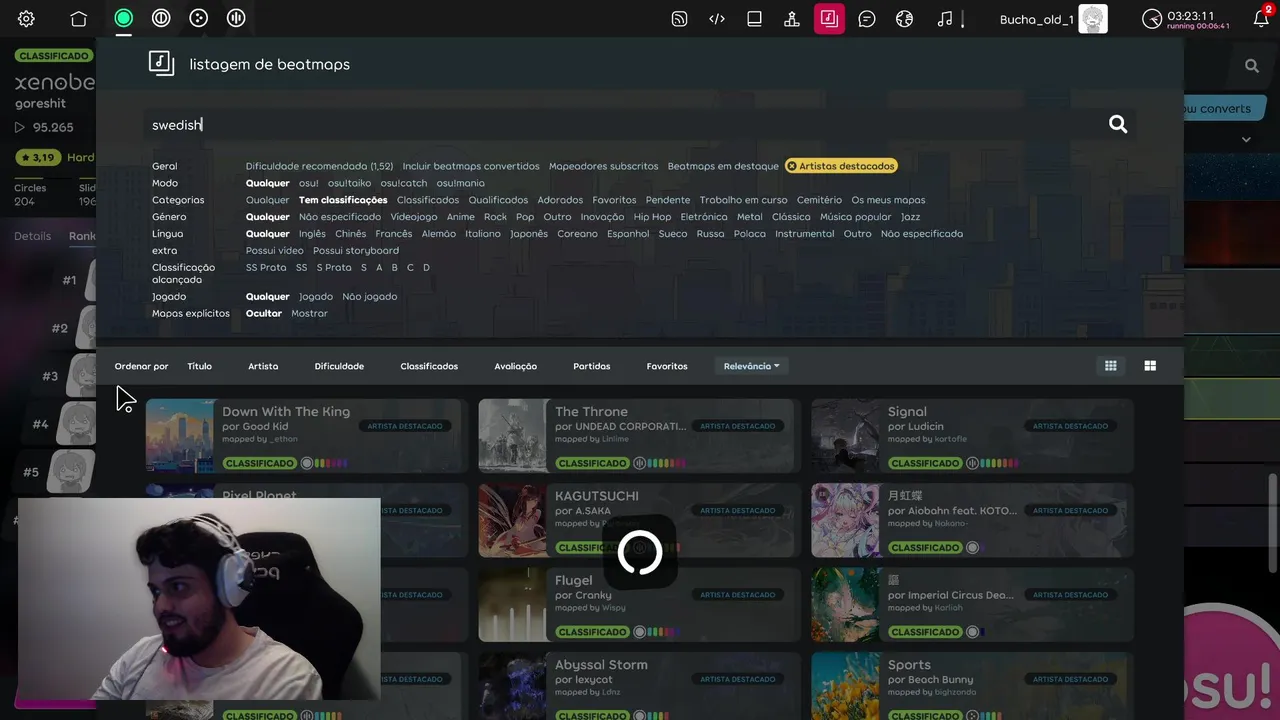Open Details tab in background window
The height and width of the screenshot is (720, 1280).
[32, 236]
